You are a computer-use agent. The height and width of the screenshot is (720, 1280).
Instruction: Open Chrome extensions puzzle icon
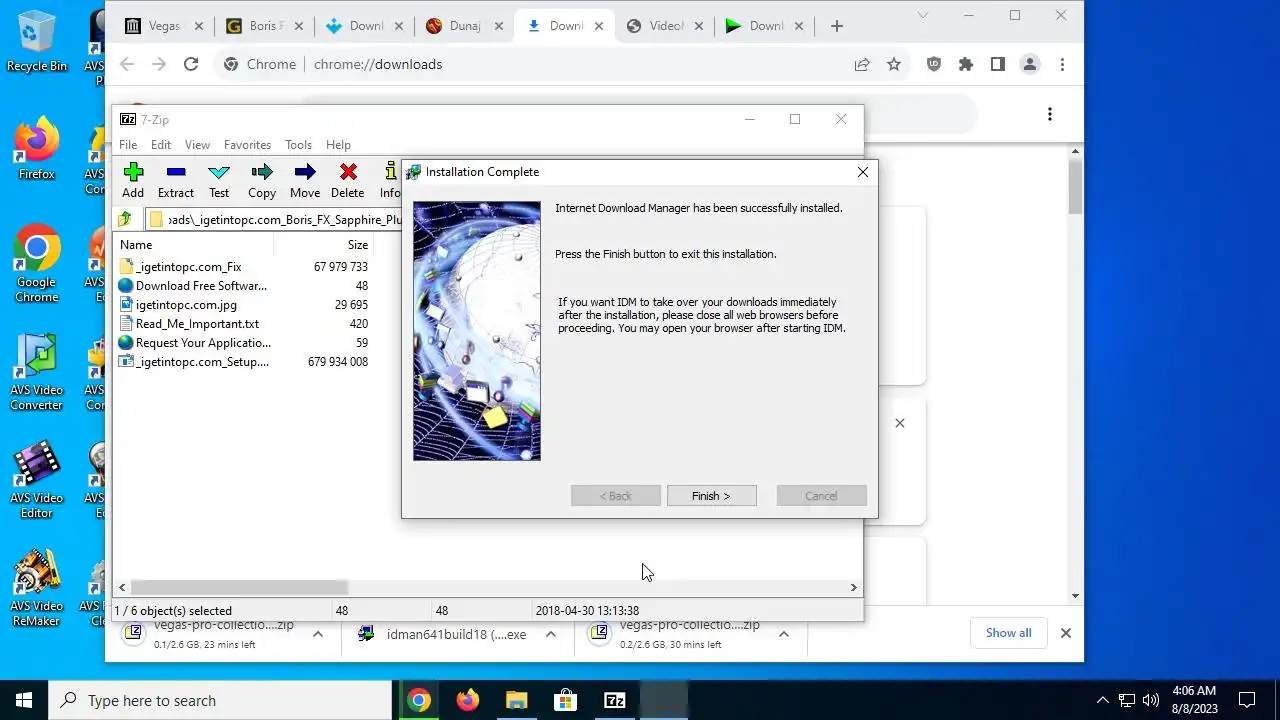click(966, 64)
